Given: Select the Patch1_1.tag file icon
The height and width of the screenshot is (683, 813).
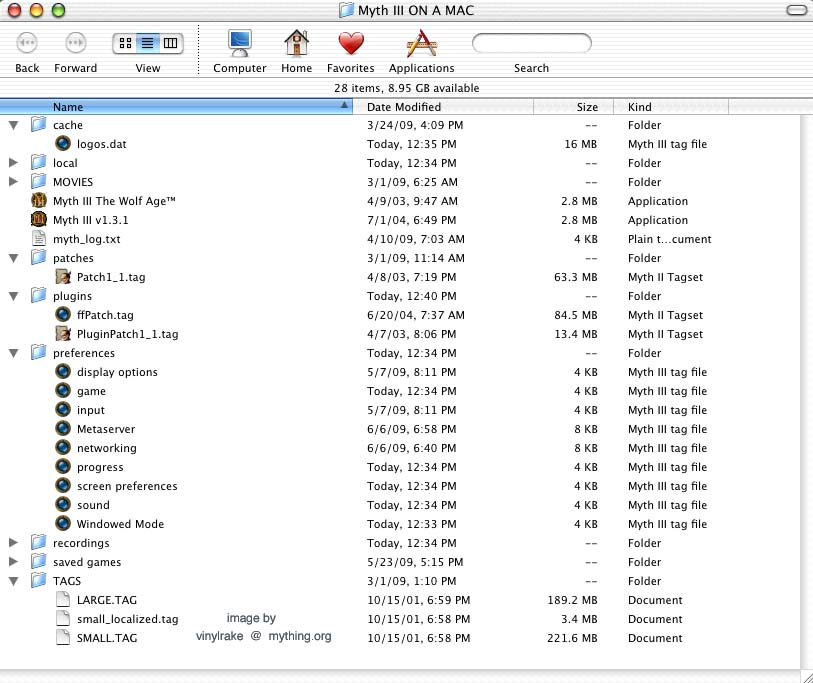Looking at the screenshot, I should point(63,276).
